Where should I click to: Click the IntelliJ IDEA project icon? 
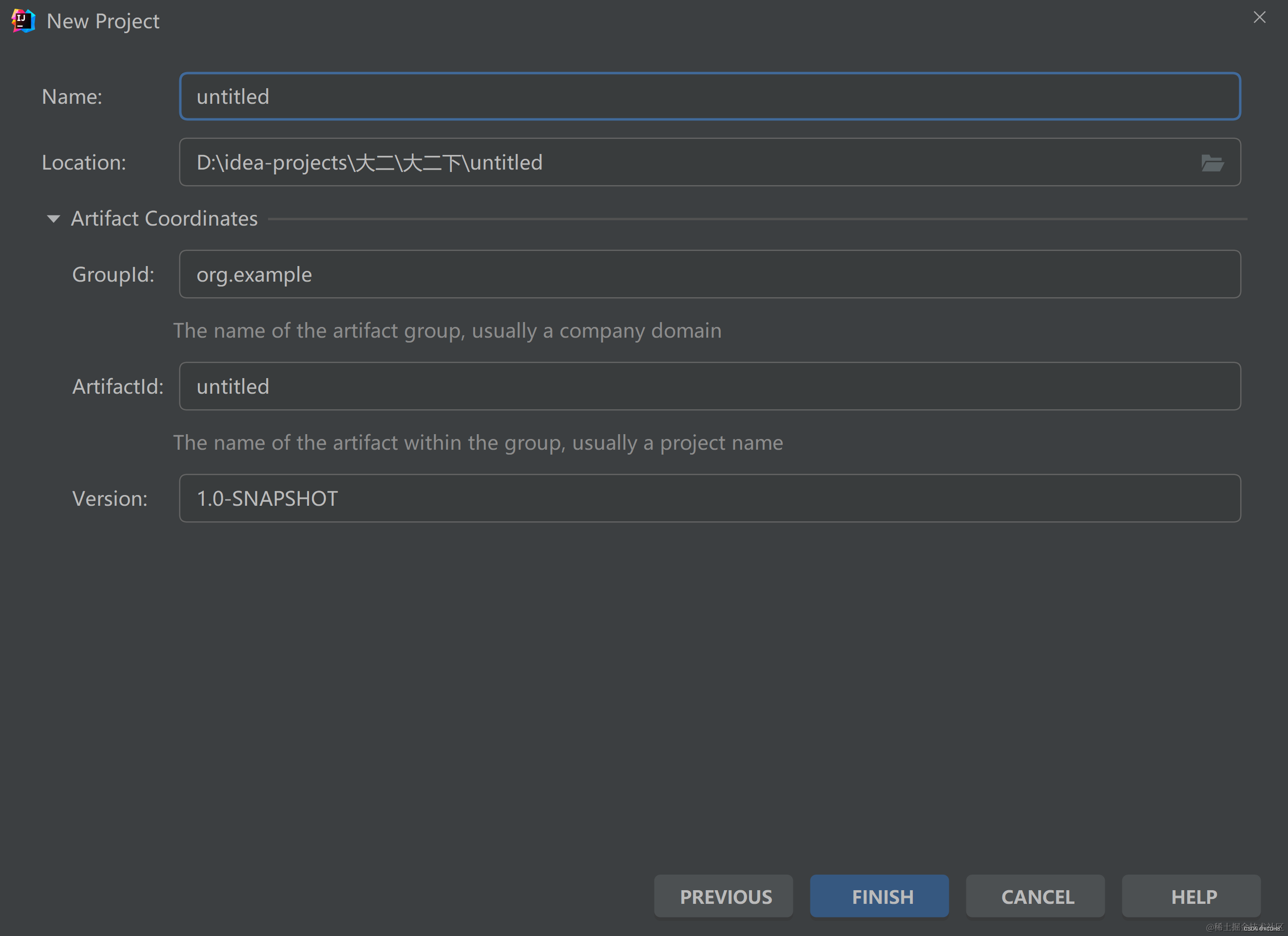[22, 20]
